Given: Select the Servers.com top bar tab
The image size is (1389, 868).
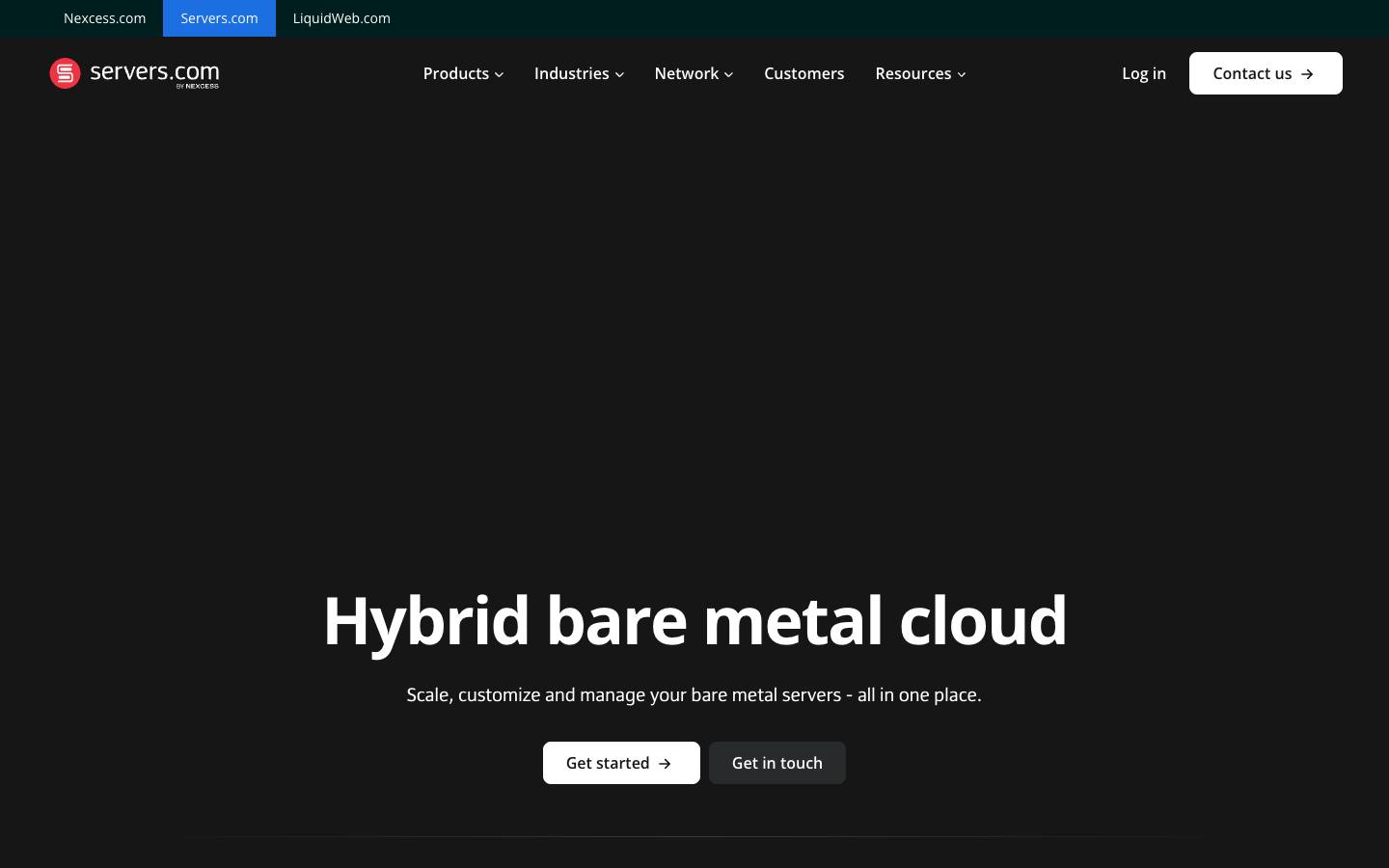Looking at the screenshot, I should (219, 18).
